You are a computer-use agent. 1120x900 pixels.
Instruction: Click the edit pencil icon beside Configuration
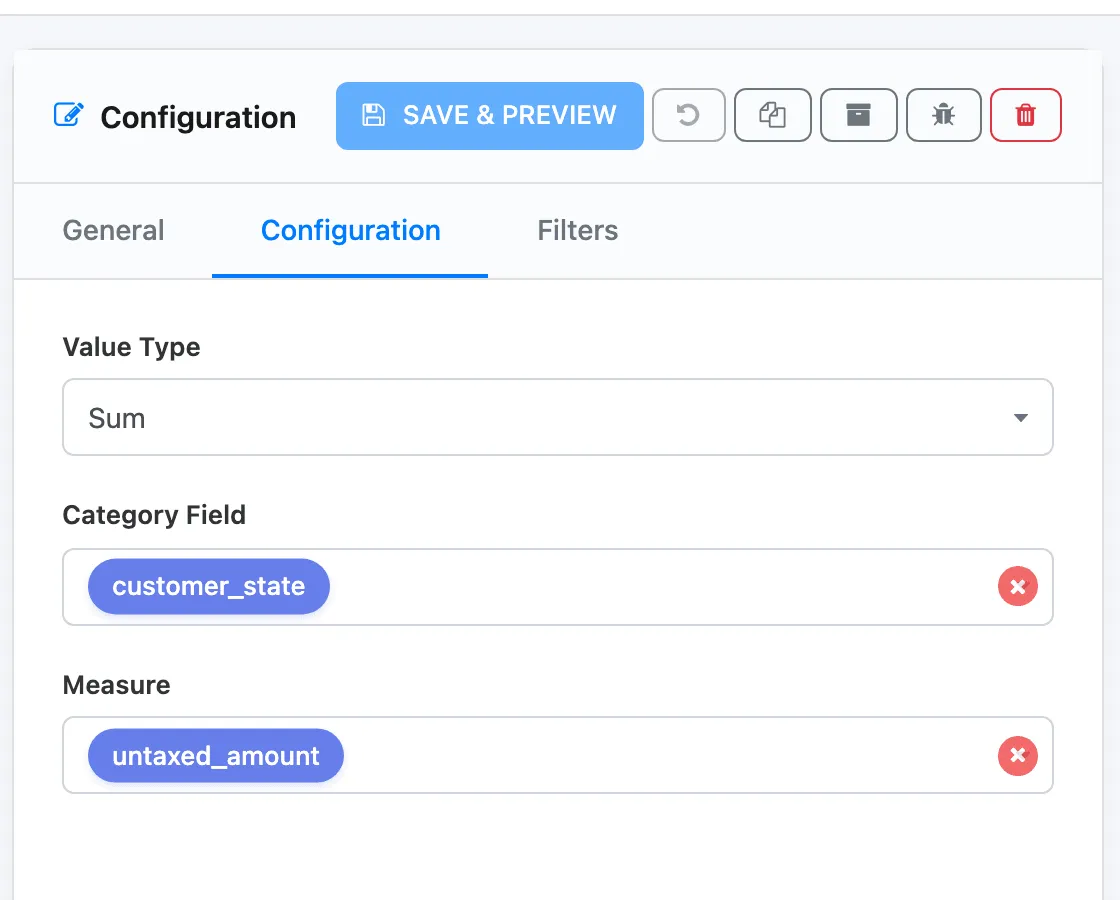(69, 114)
